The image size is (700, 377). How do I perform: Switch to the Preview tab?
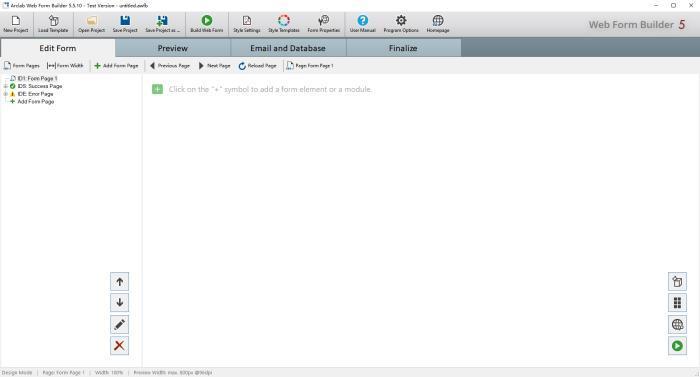click(x=173, y=48)
